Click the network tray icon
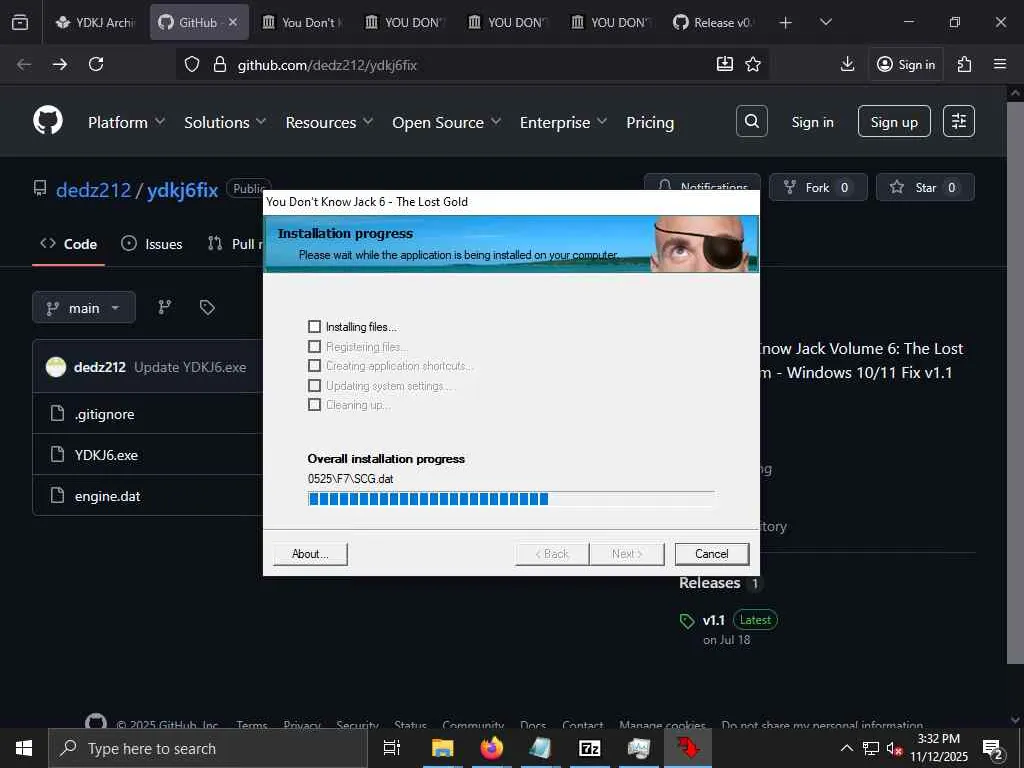This screenshot has width=1024, height=768. (871, 748)
